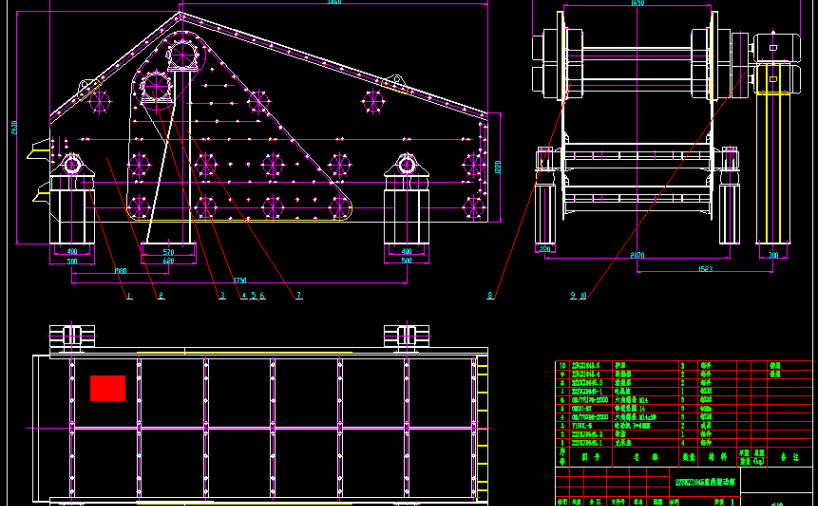
Task: Click the lifting lug on the right slope
Action: 394,82
